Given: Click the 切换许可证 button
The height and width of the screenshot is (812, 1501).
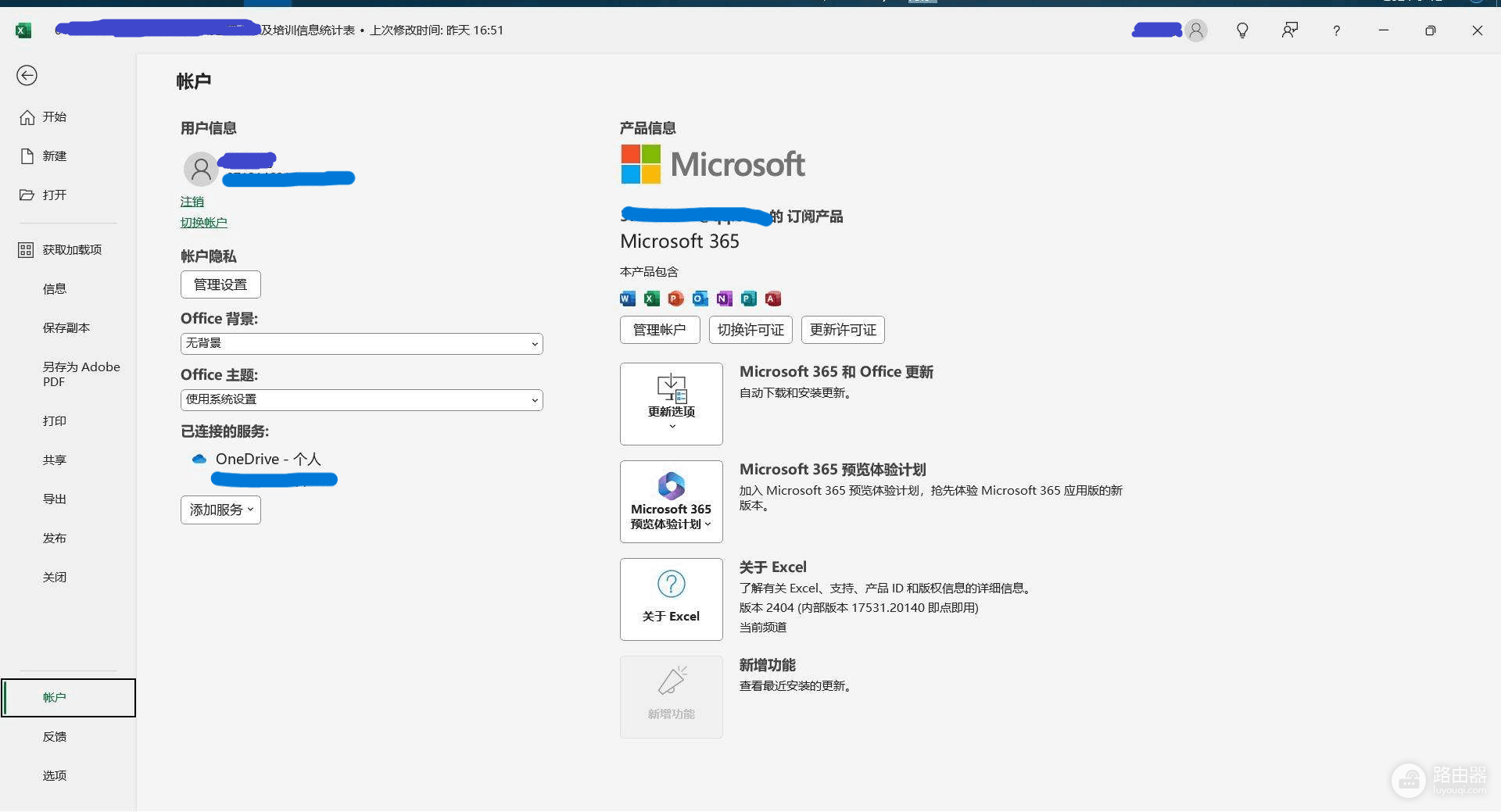Looking at the screenshot, I should click(x=750, y=330).
